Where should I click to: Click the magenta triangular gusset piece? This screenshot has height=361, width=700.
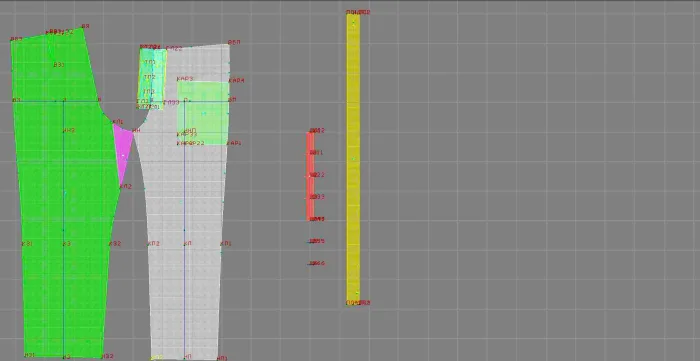tap(123, 154)
